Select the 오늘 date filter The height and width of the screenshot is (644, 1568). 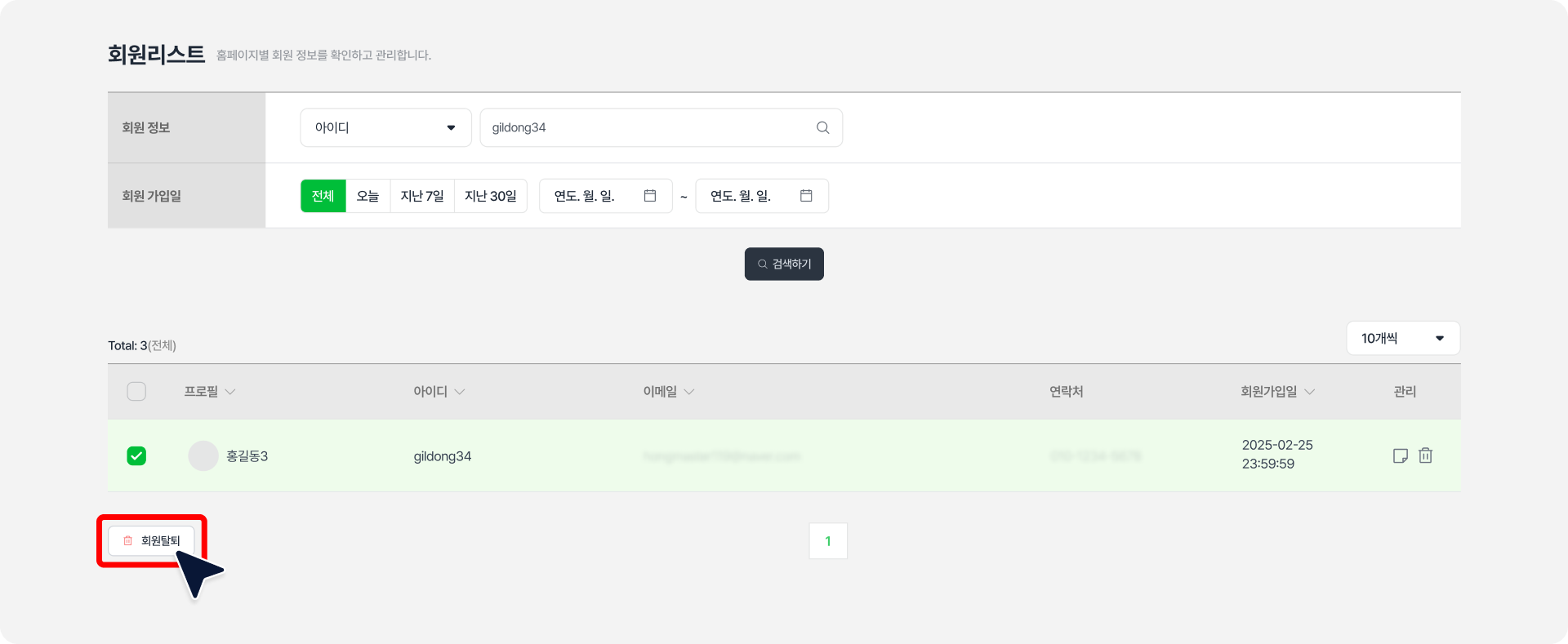tap(368, 196)
